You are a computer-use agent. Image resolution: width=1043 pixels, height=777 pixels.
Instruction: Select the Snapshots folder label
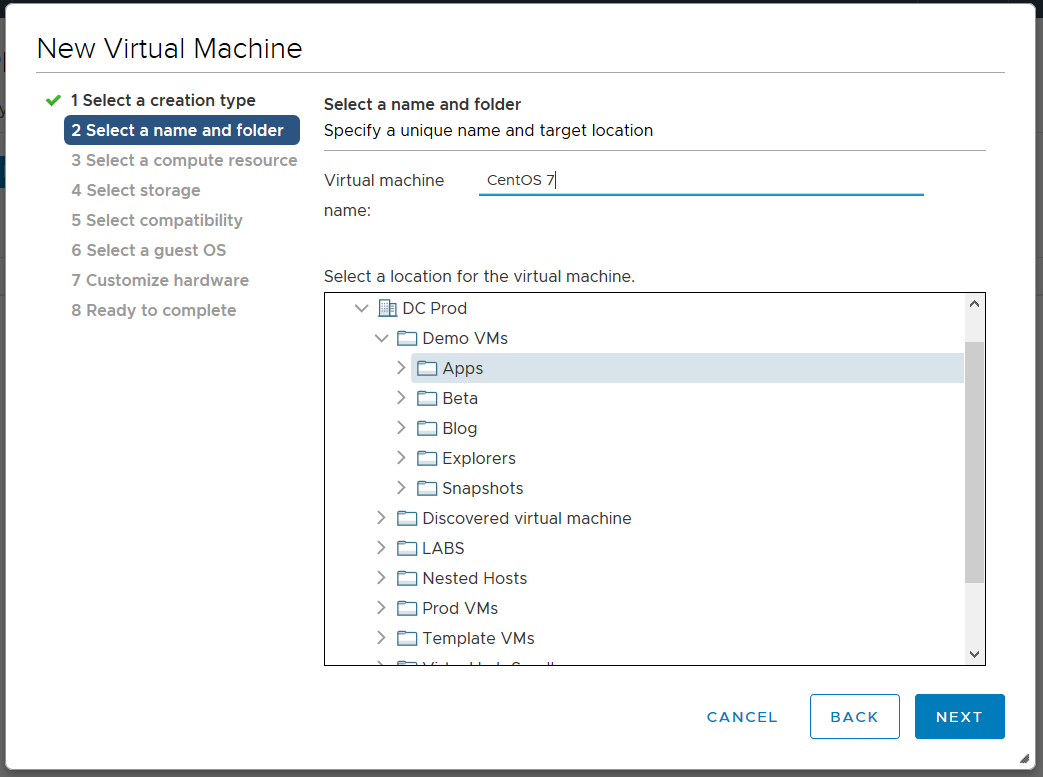[483, 488]
